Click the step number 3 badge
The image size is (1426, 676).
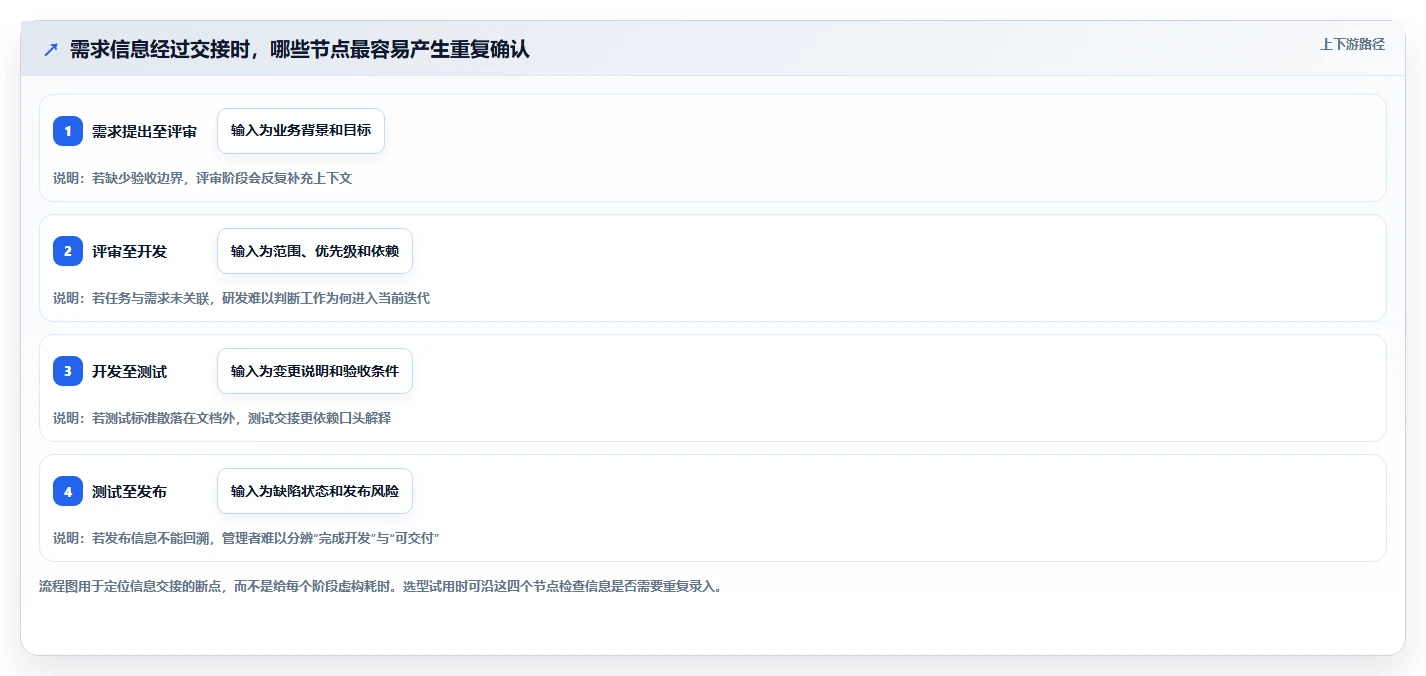click(x=68, y=371)
